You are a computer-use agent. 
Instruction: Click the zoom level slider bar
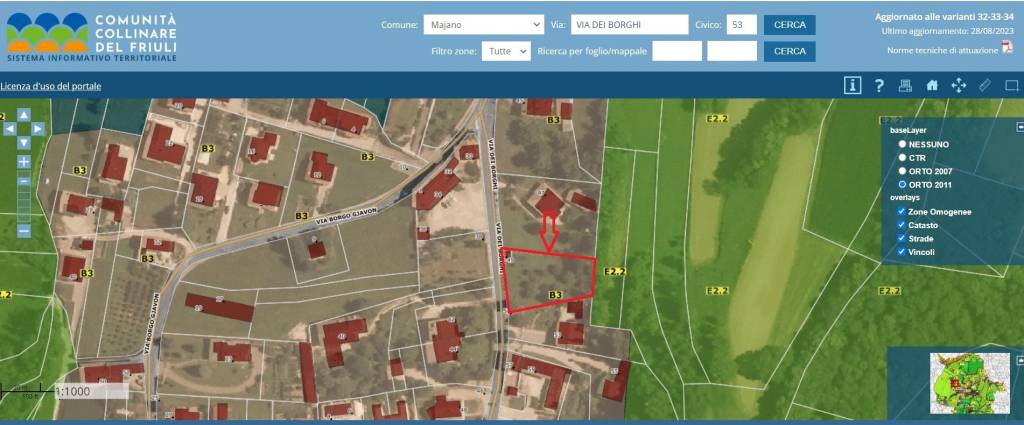point(24,196)
